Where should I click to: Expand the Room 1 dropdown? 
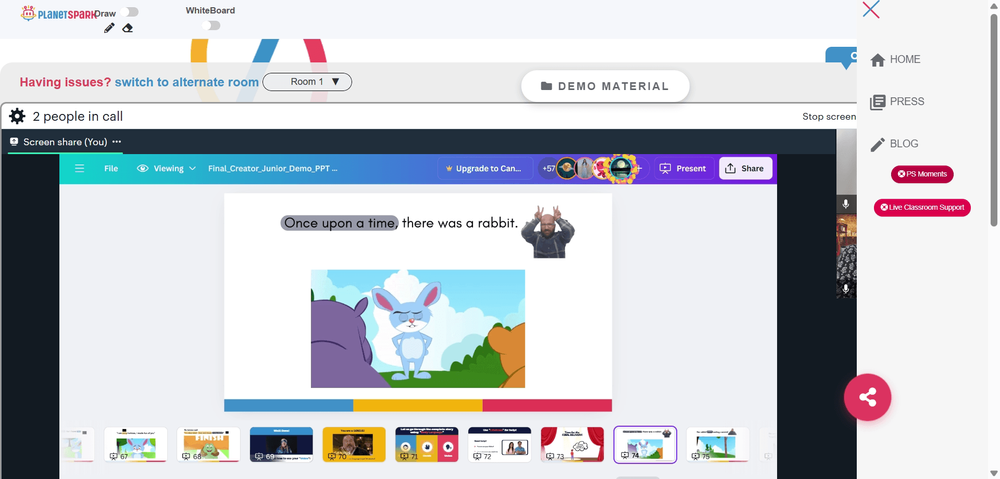click(x=307, y=82)
